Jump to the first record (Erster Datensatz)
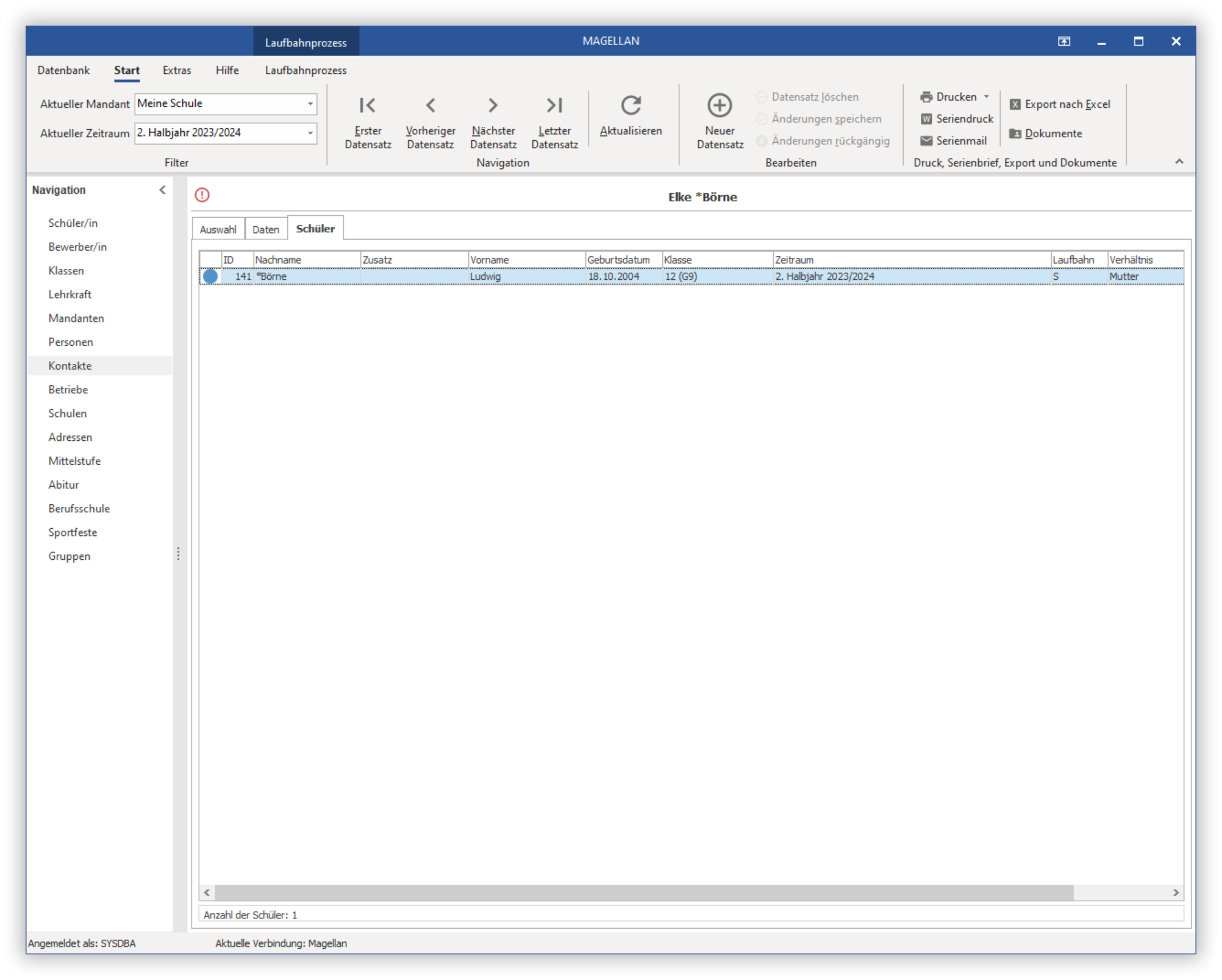 point(368,122)
